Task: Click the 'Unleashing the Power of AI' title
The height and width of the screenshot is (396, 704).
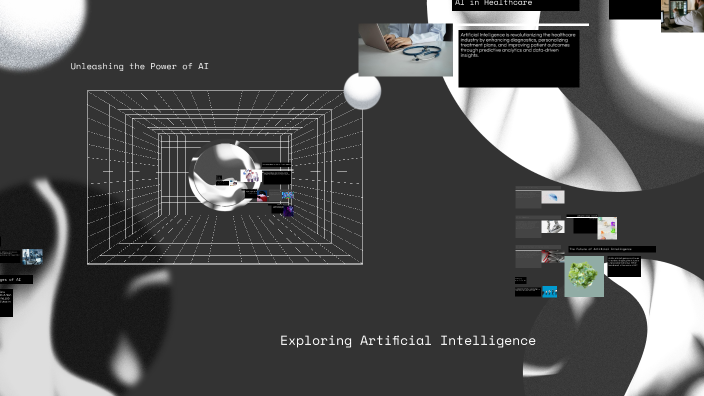Action: (x=139, y=66)
